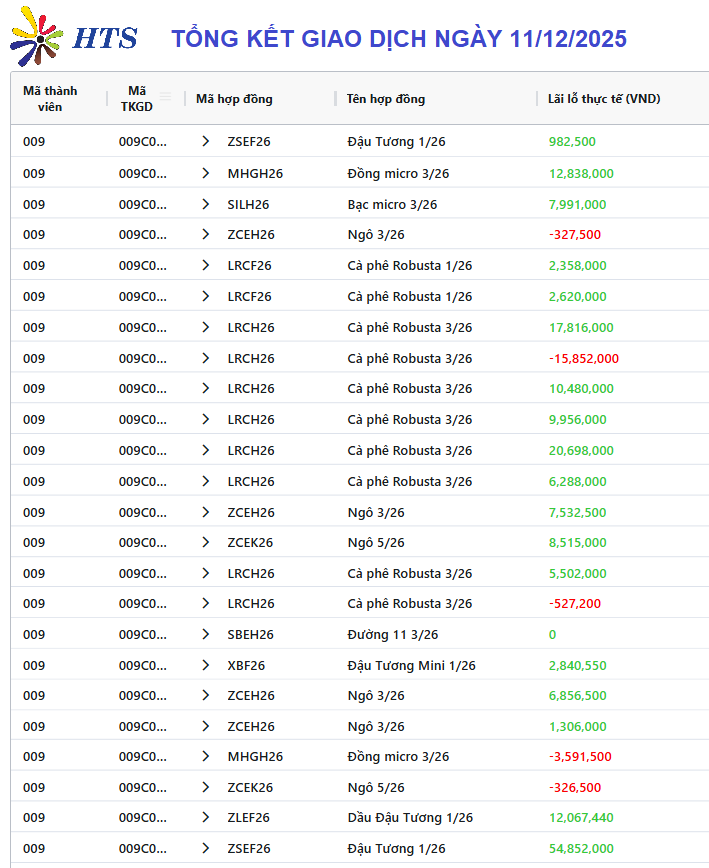Sort by Mã hợp đồng column header
Image resolution: width=709 pixels, height=868 pixels.
(234, 98)
